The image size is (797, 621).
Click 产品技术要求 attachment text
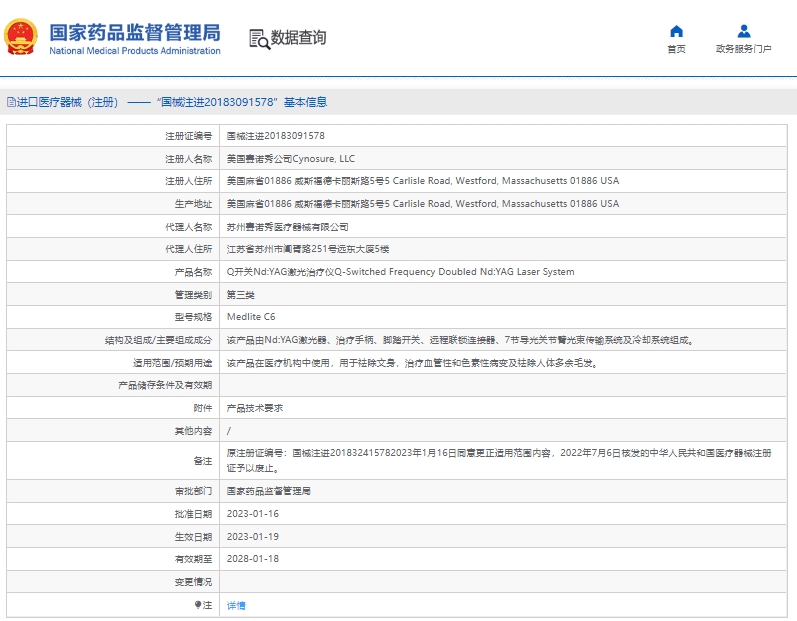tap(255, 408)
